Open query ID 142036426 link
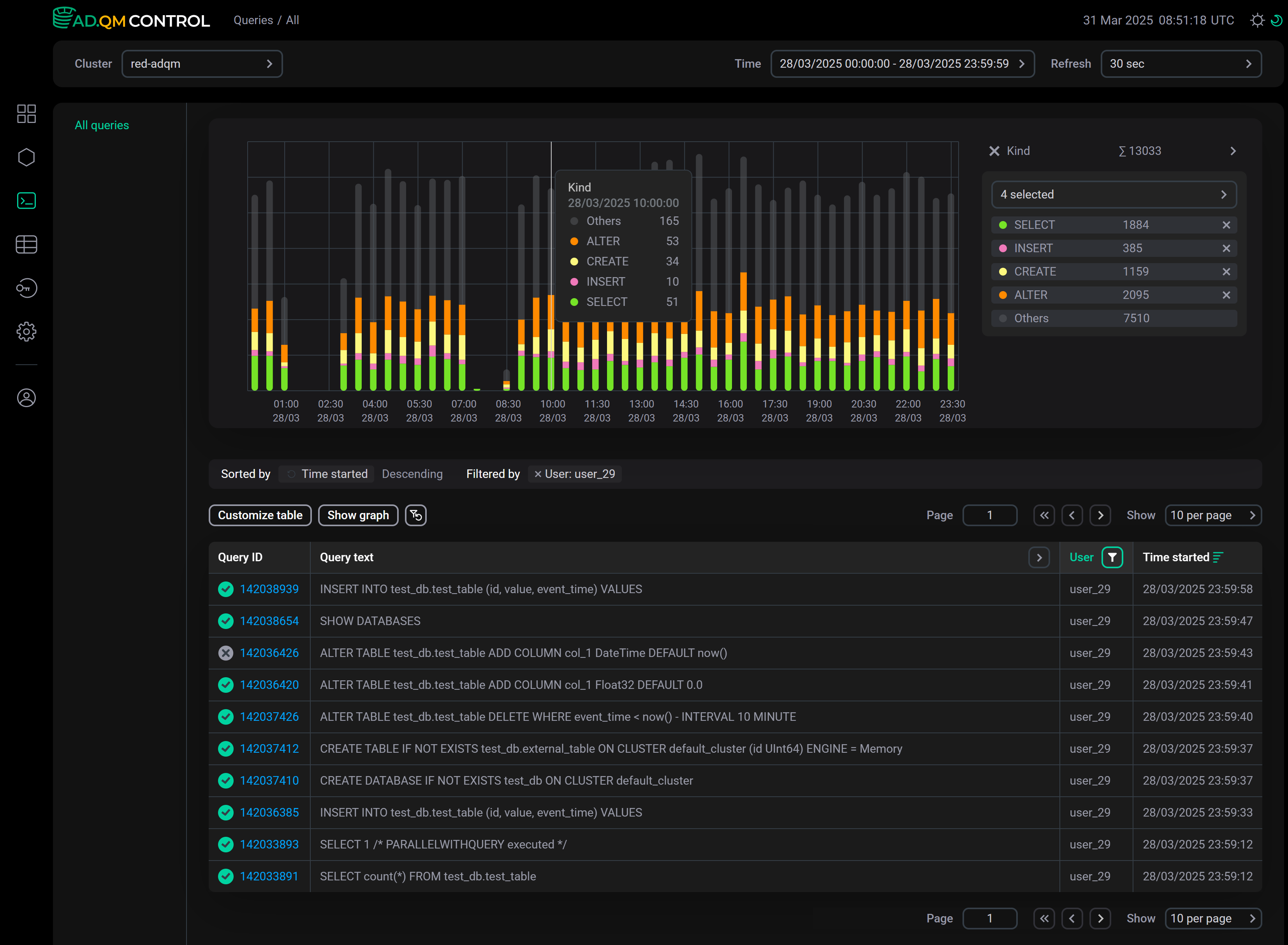The height and width of the screenshot is (945, 1288). (x=269, y=653)
